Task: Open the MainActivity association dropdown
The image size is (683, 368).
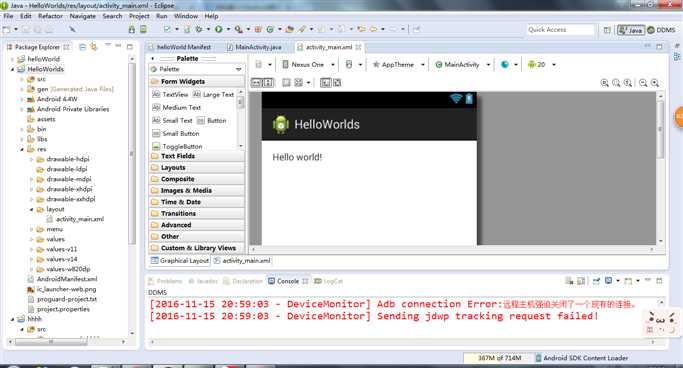Action: [x=463, y=64]
